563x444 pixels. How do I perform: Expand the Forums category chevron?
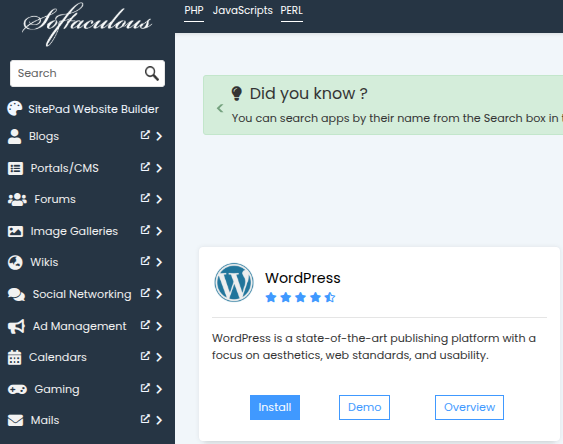click(x=159, y=200)
